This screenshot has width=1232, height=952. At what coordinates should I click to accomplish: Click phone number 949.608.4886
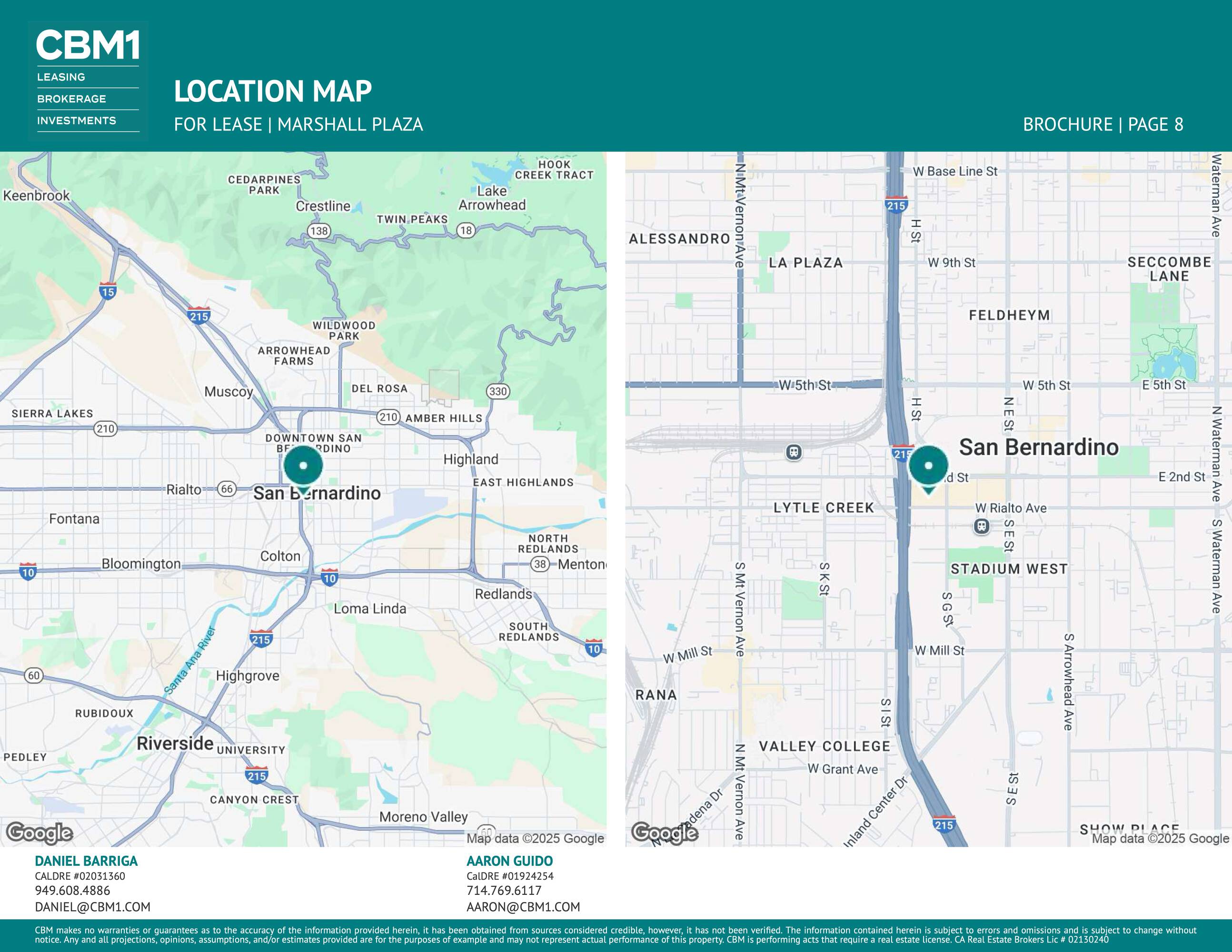[72, 891]
